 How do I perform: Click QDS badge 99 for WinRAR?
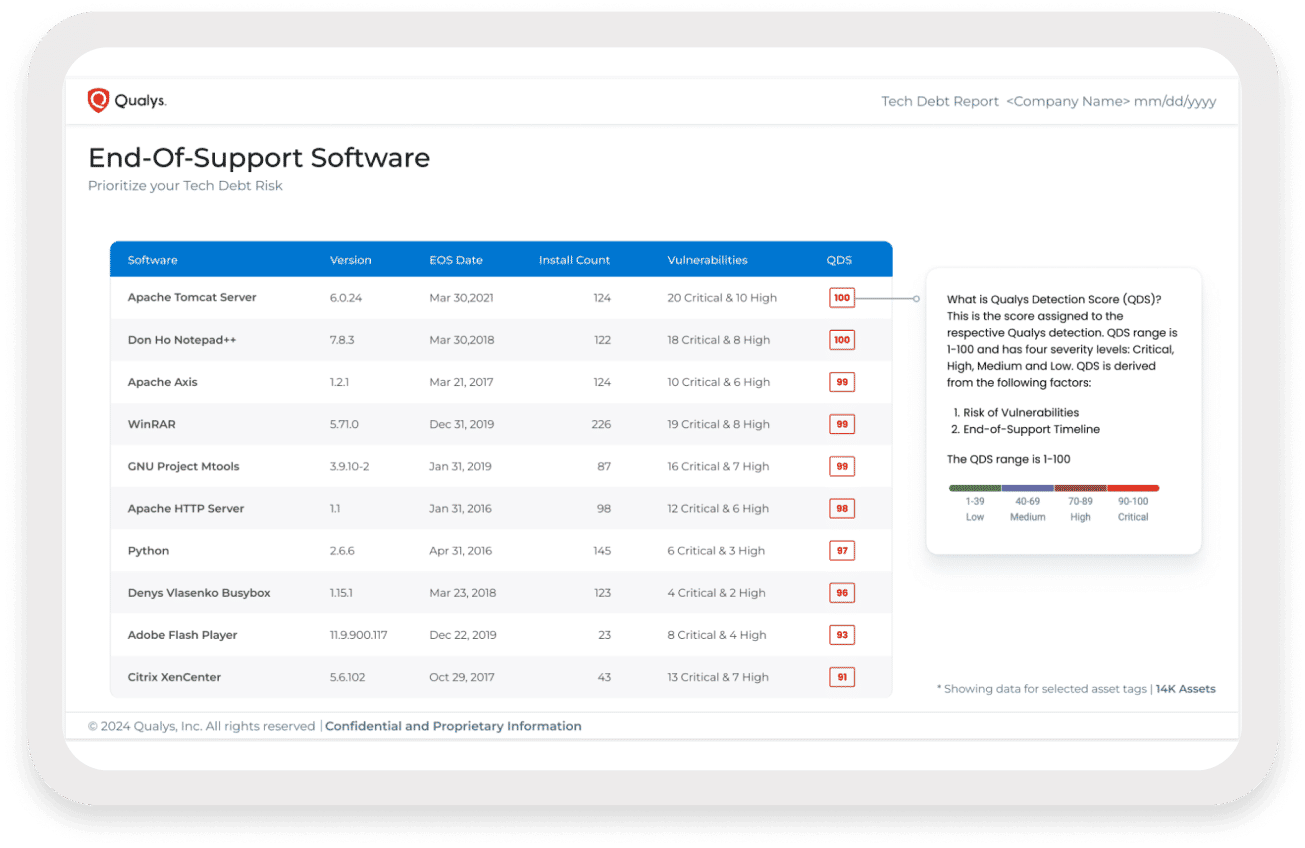[x=842, y=424]
